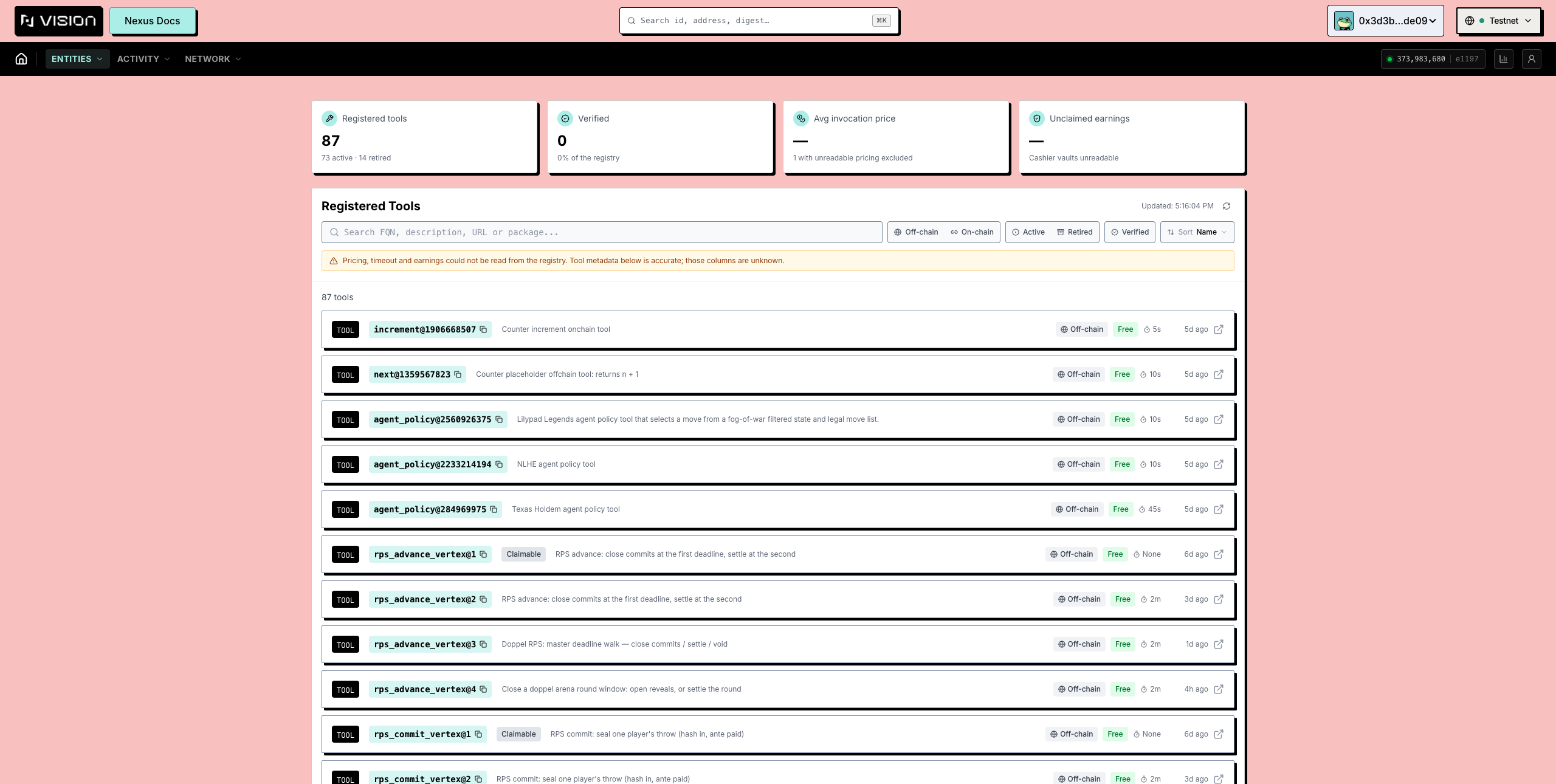
Task: Toggle the Active status filter
Action: (1028, 232)
